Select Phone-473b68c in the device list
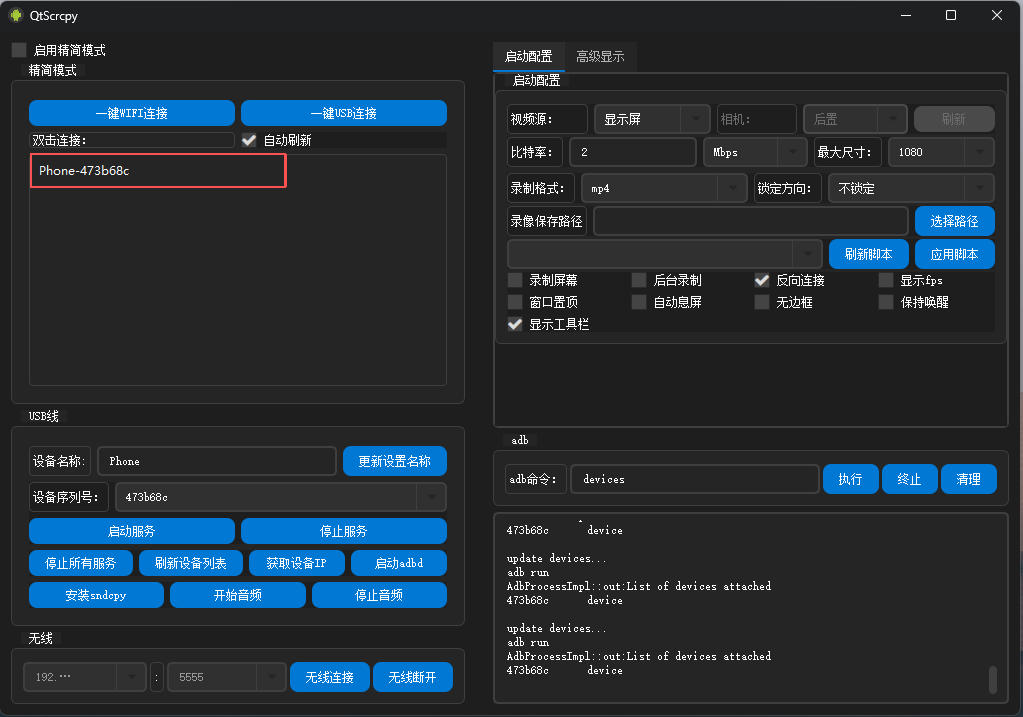1023x717 pixels. point(158,171)
